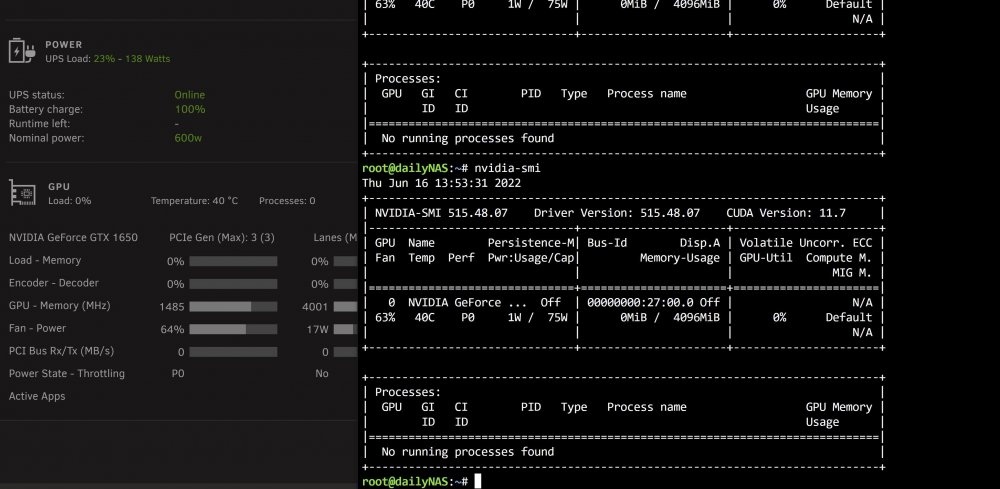1000x489 pixels.
Task: Click the 'Active Apps' label
Action: click(x=37, y=397)
